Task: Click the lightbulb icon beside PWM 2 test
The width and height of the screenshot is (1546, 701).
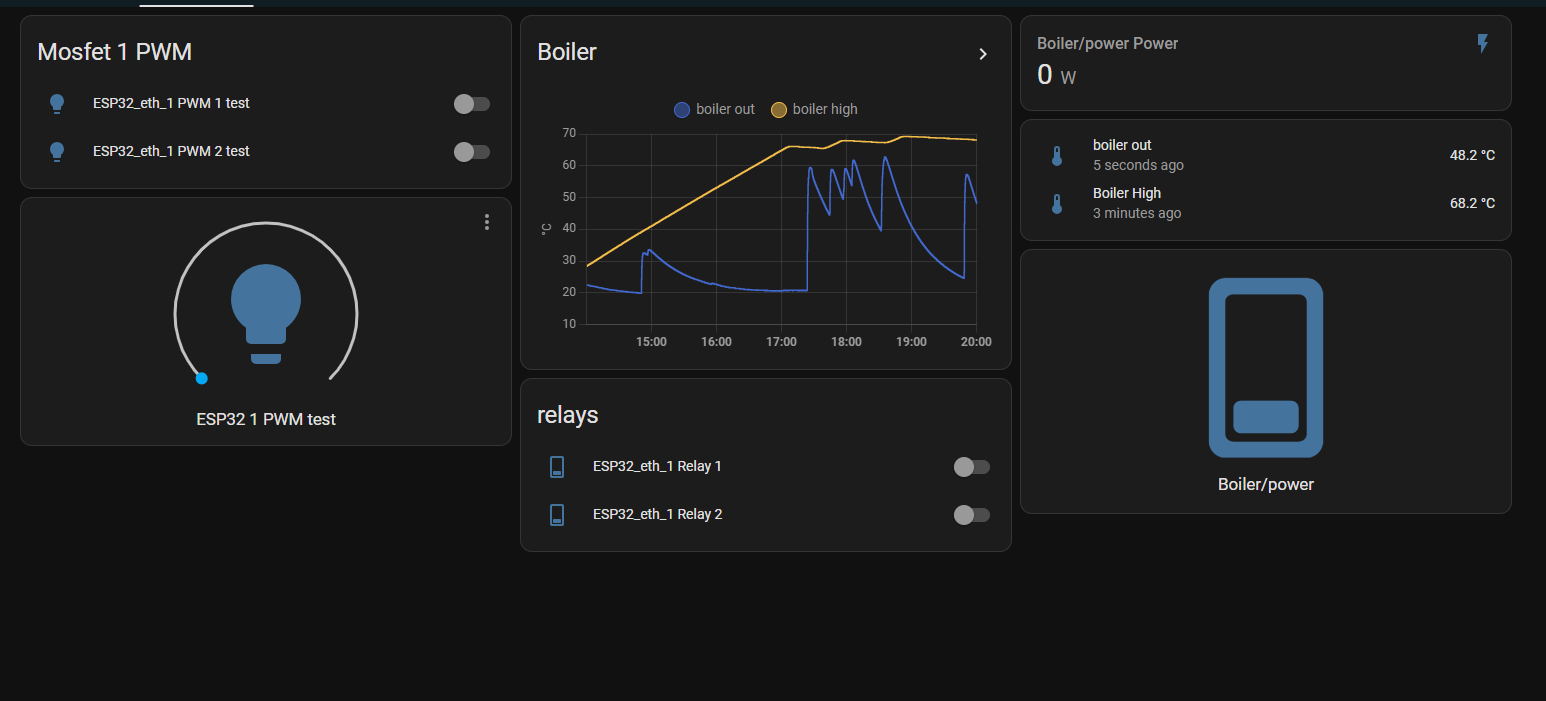Action: click(x=57, y=151)
